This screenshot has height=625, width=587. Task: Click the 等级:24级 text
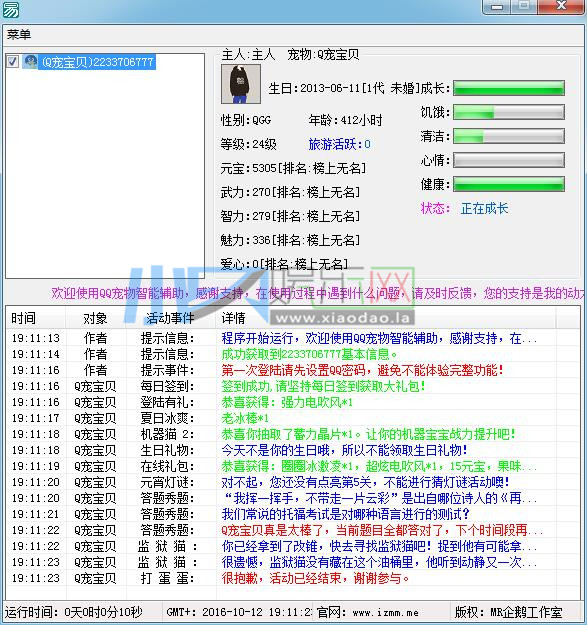coord(249,144)
